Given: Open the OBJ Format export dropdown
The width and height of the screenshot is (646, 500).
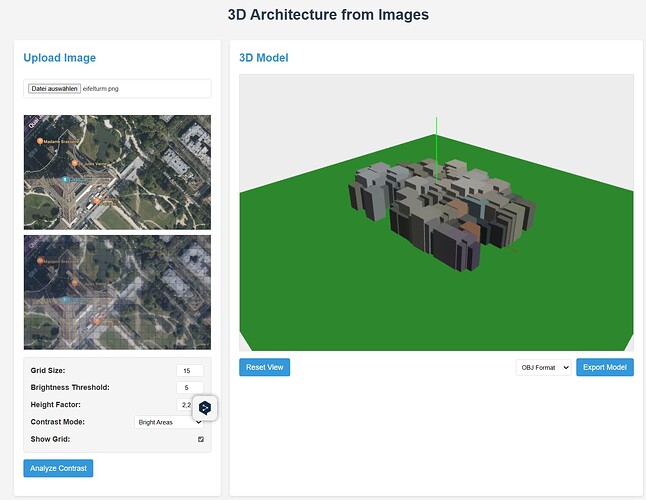Looking at the screenshot, I should click(x=543, y=367).
